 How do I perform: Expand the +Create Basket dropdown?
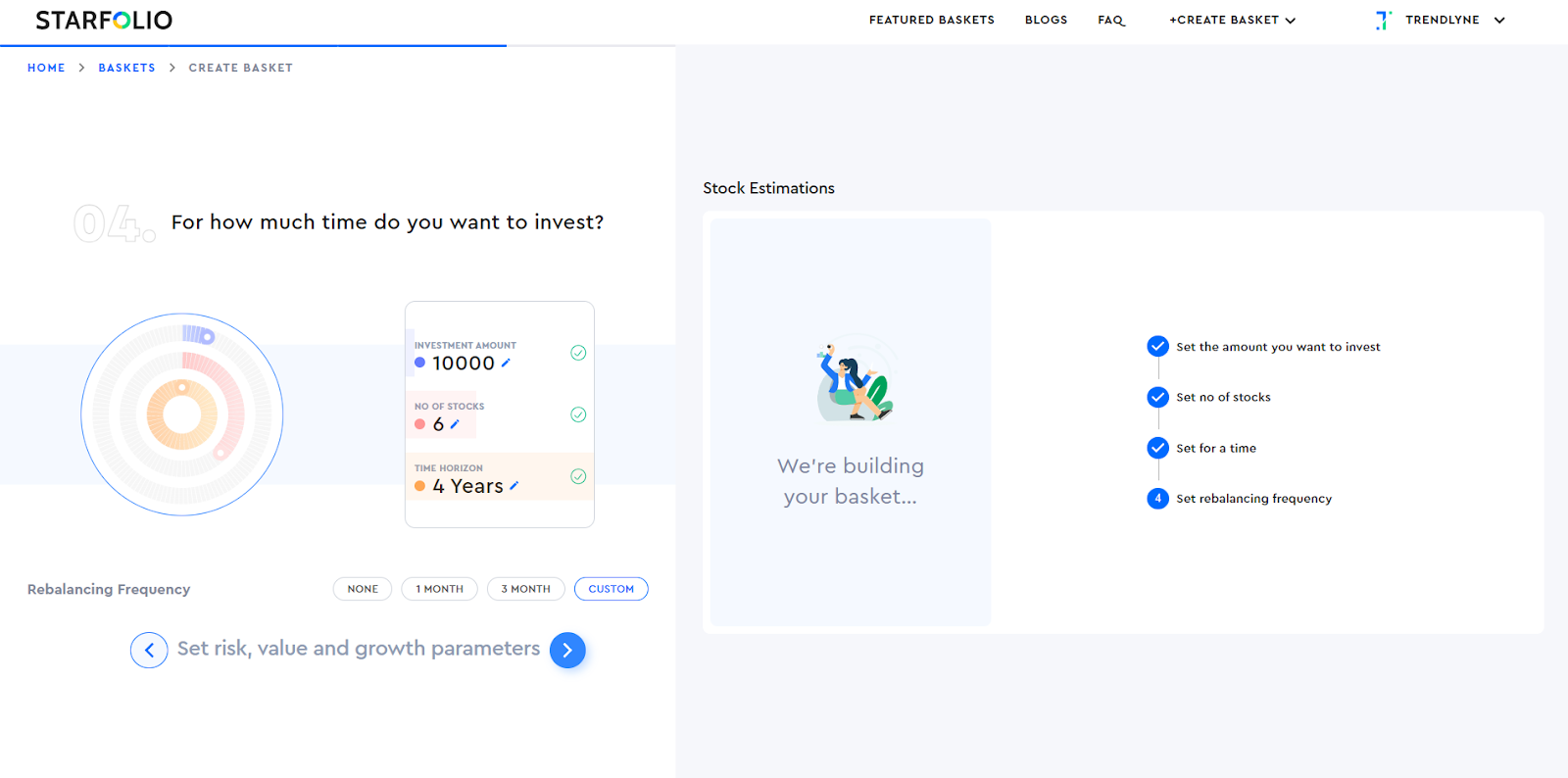(1232, 20)
